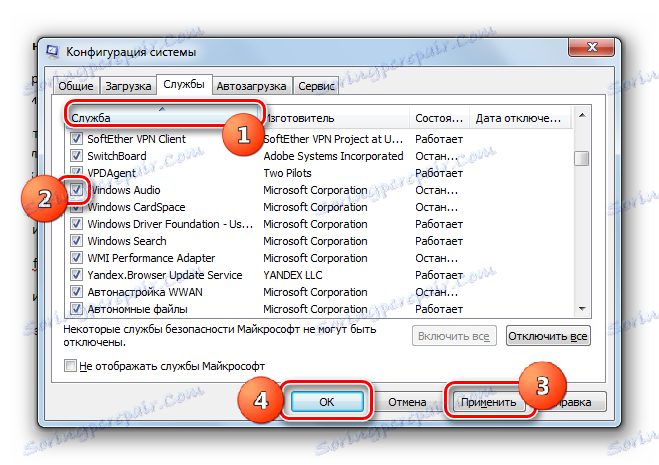This screenshot has width=659, height=465.
Task: Uncheck Yandex.Browser Update Service
Action: coord(76,275)
